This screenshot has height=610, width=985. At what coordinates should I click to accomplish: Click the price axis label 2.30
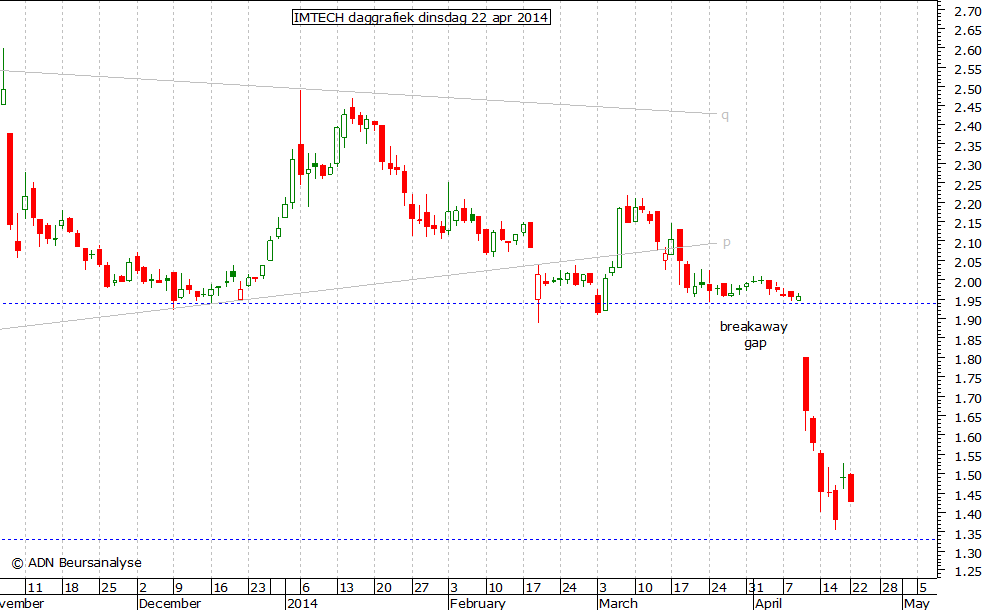click(x=967, y=166)
